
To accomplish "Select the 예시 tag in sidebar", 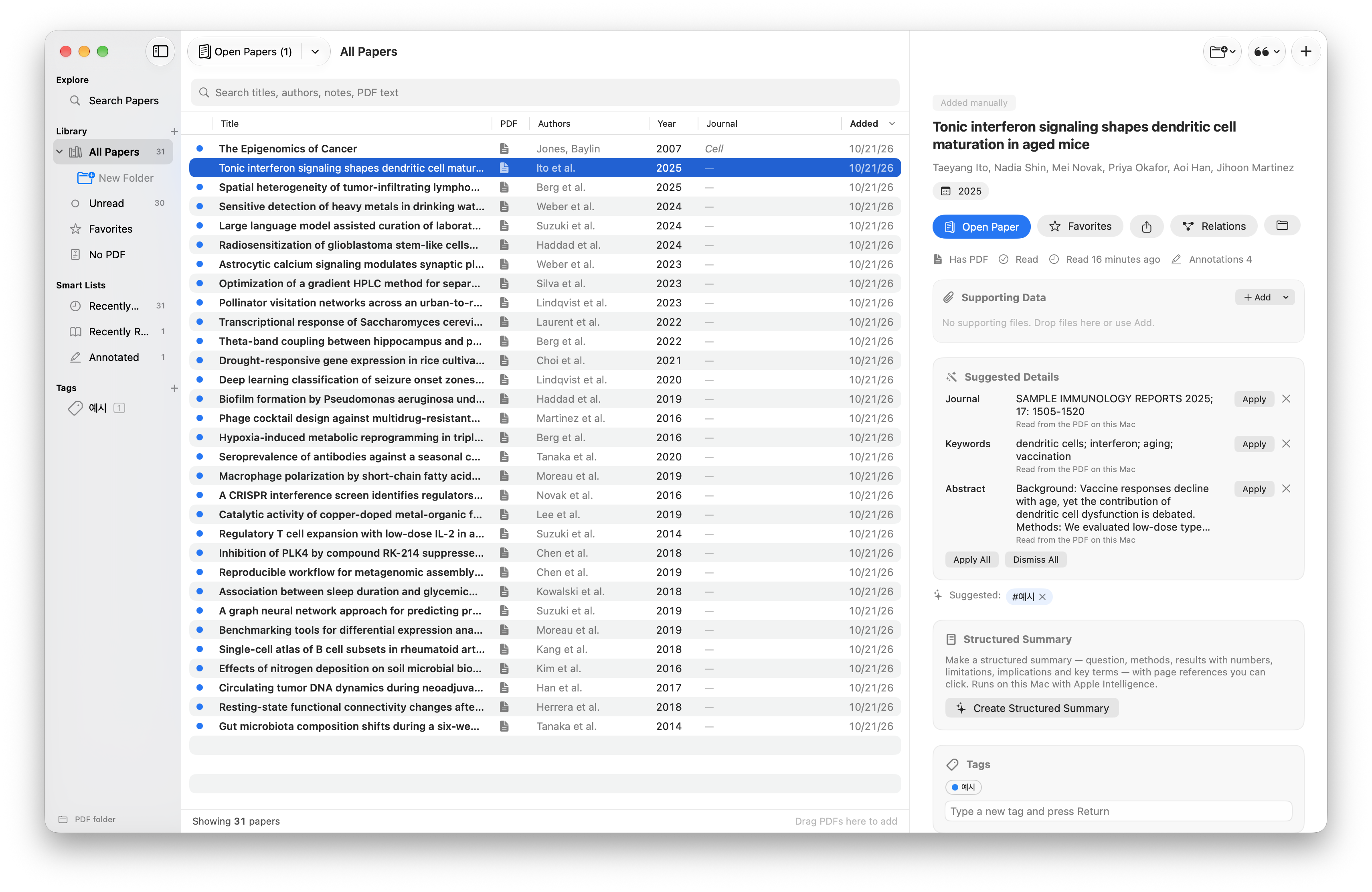I will coord(97,408).
